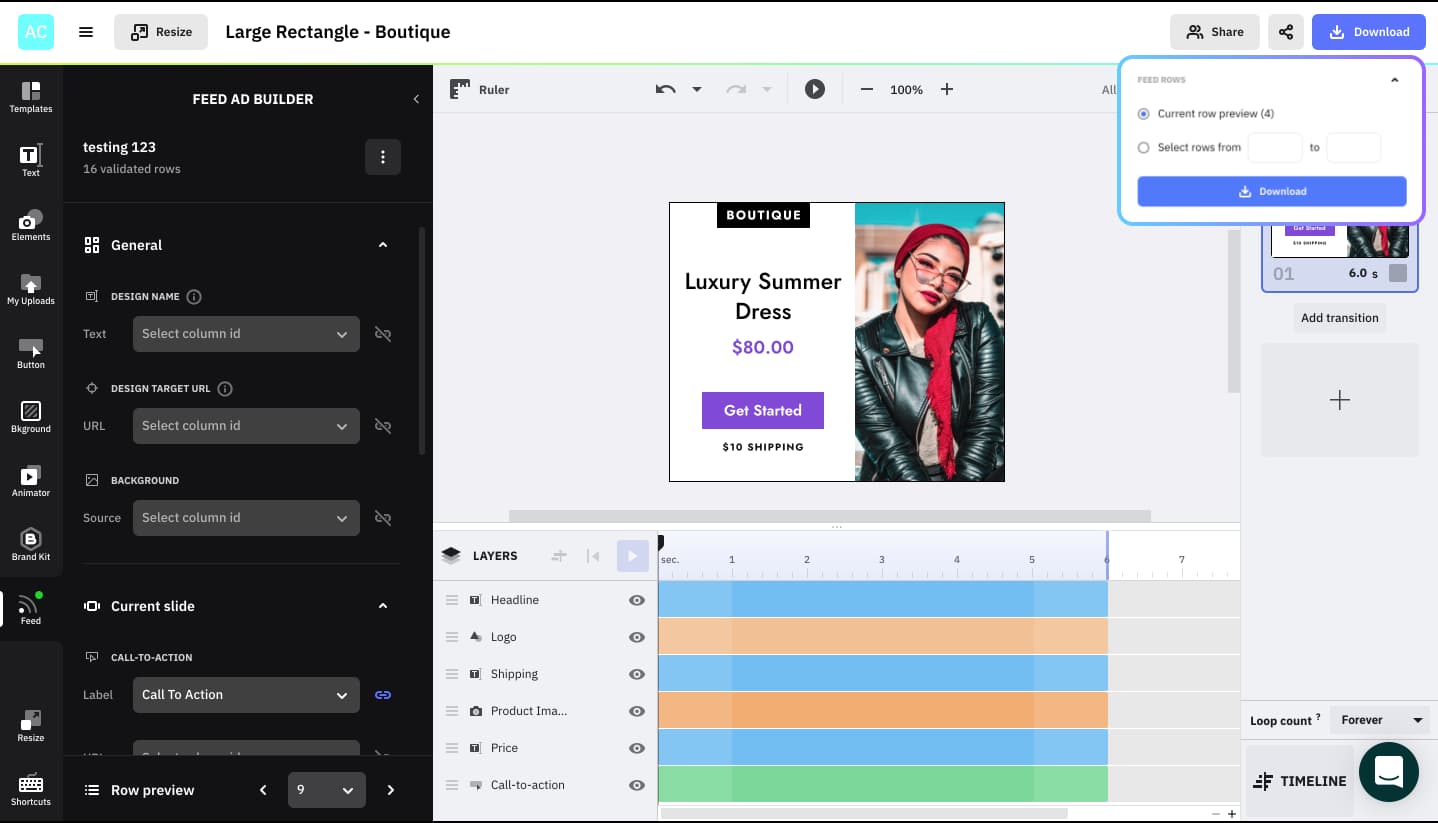
Task: Open the Call To Action label dropdown
Action: 246,694
